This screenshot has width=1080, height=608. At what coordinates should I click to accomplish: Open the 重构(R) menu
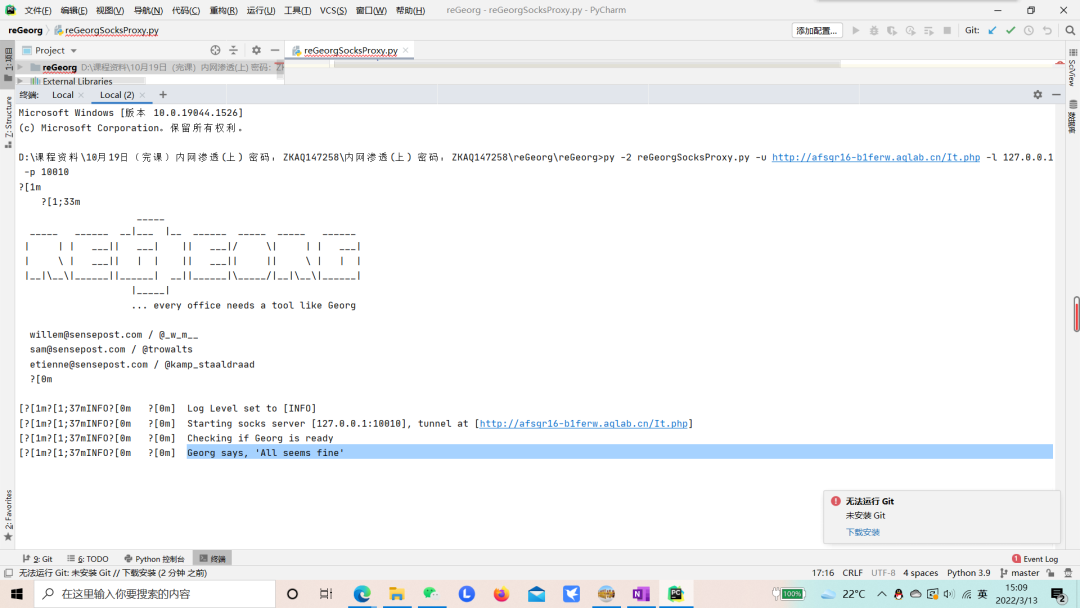(223, 10)
